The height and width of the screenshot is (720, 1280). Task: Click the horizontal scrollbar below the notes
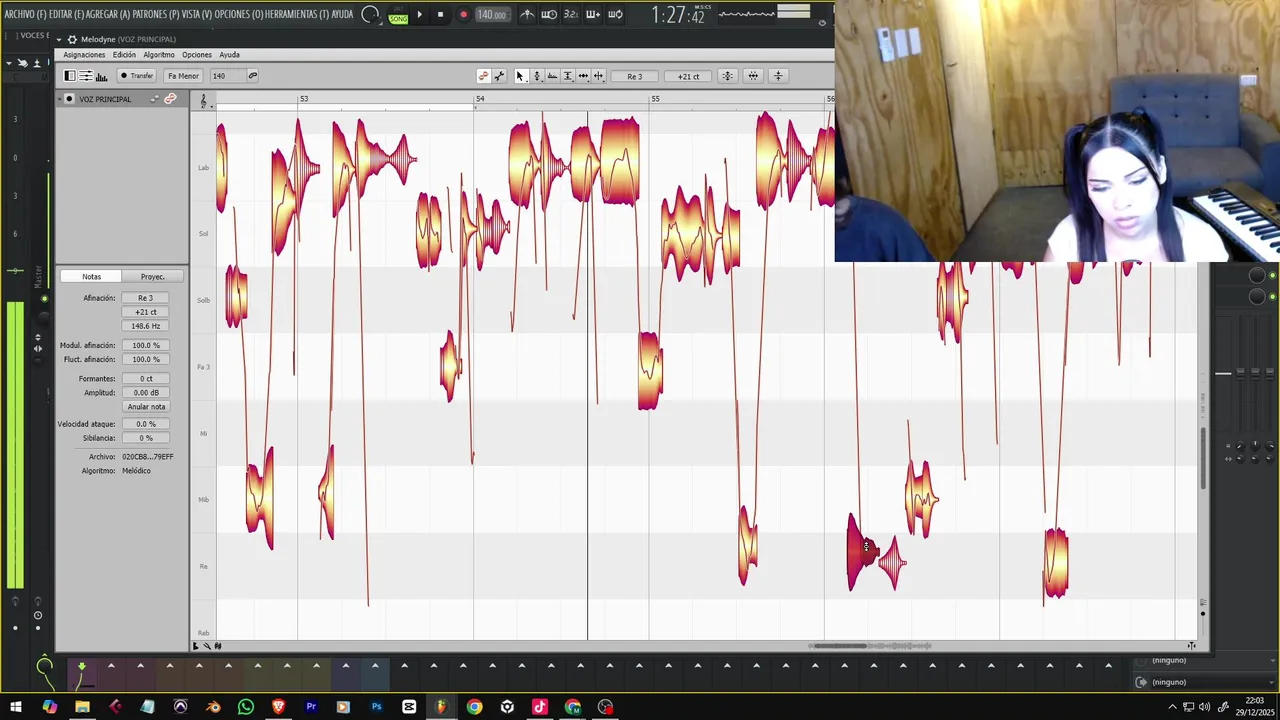tap(840, 646)
